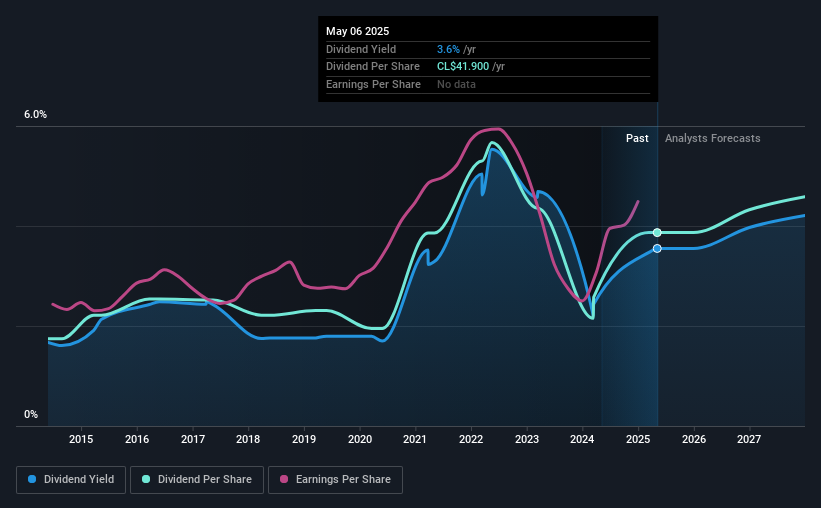Select the 2020 x-axis label
This screenshot has width=821, height=508.
[x=360, y=439]
